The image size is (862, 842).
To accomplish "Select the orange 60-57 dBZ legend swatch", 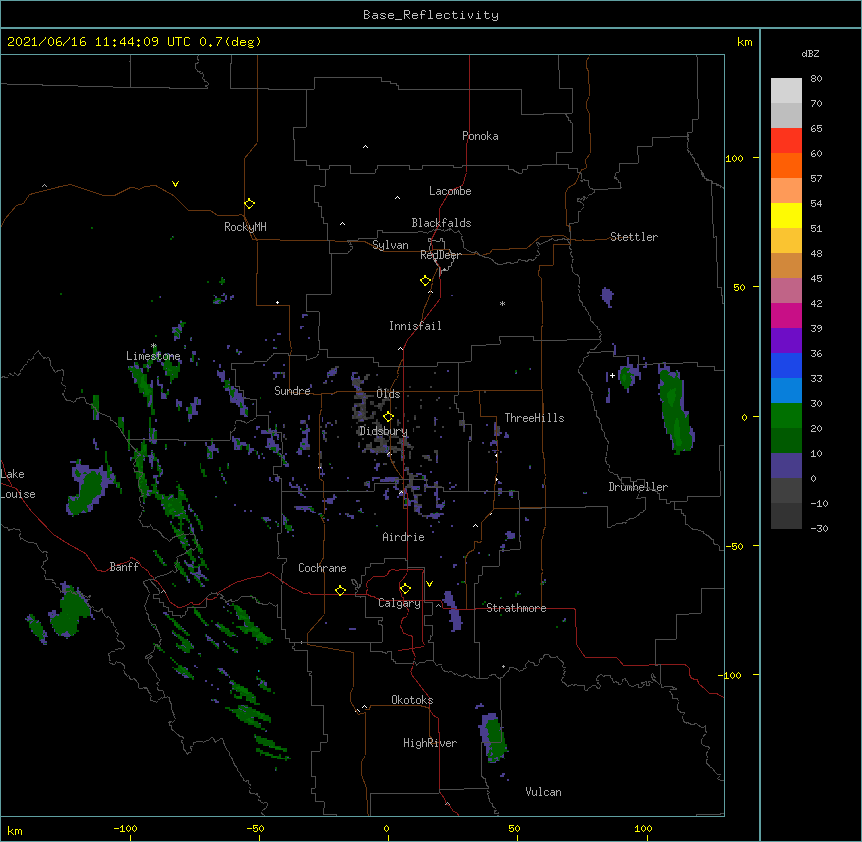I will pyautogui.click(x=786, y=165).
